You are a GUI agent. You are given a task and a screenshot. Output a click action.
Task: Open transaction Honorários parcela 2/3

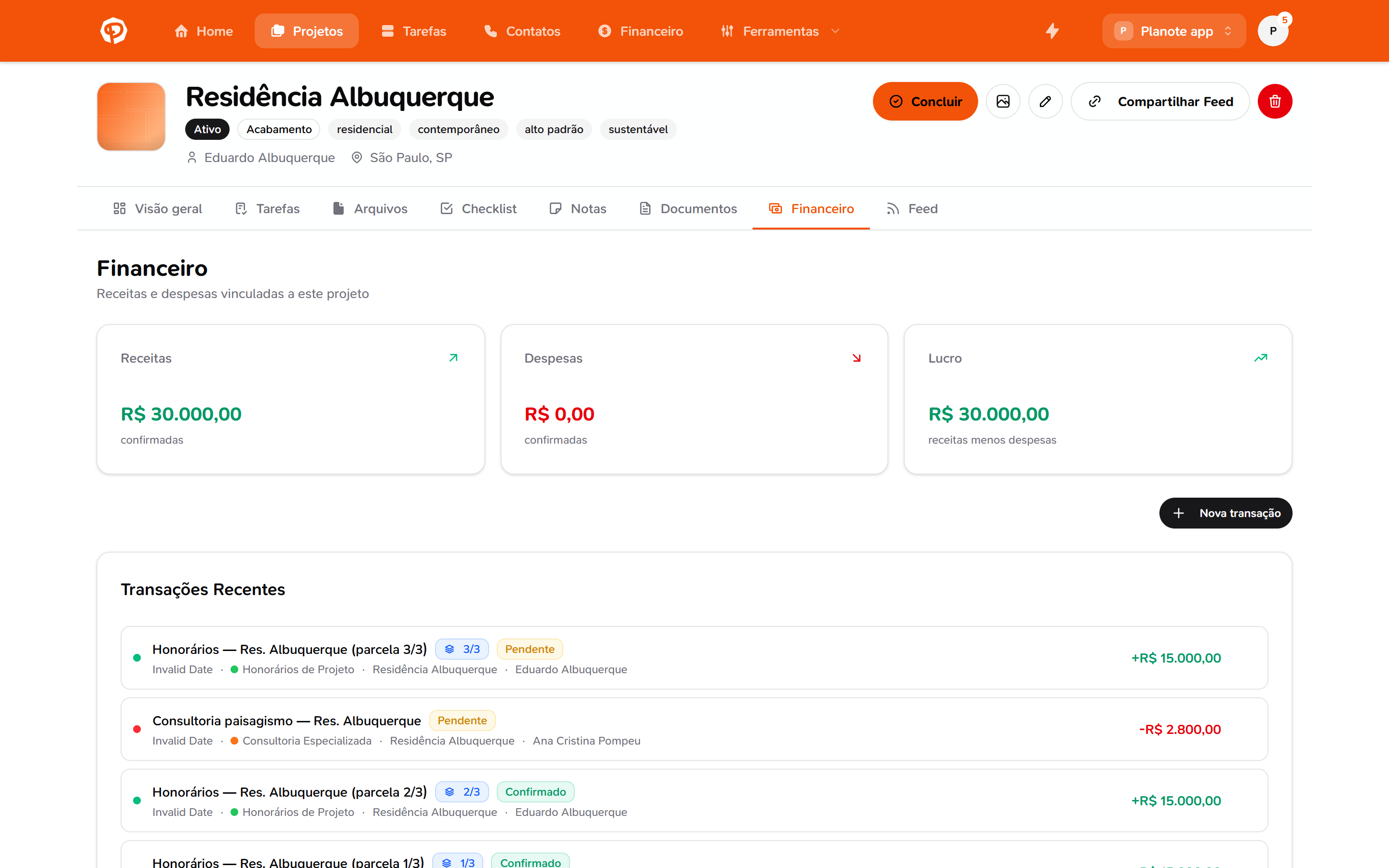coord(694,800)
